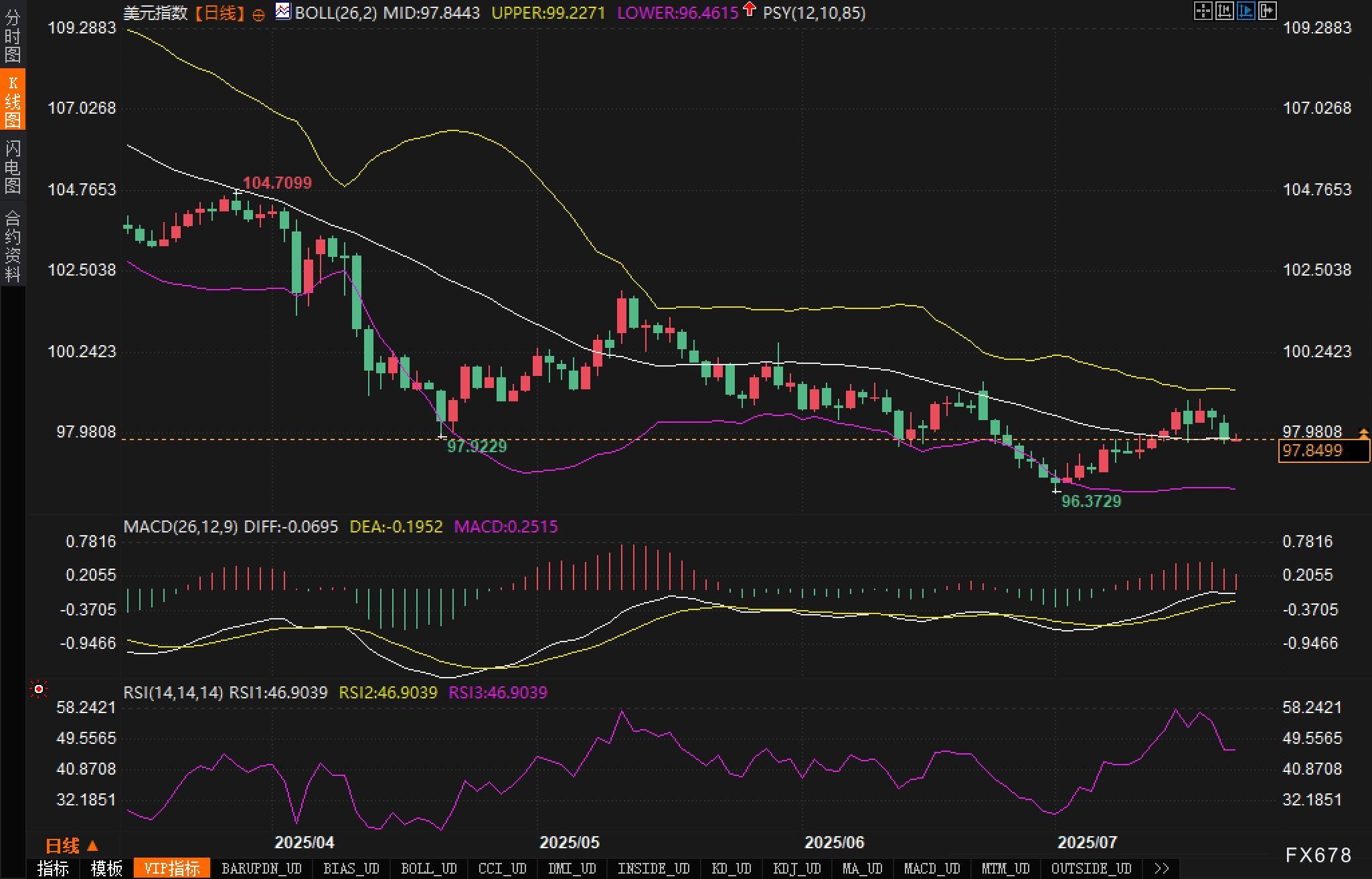Switch to 分时图 sidebar tab
The height and width of the screenshot is (879, 1372).
[x=13, y=36]
